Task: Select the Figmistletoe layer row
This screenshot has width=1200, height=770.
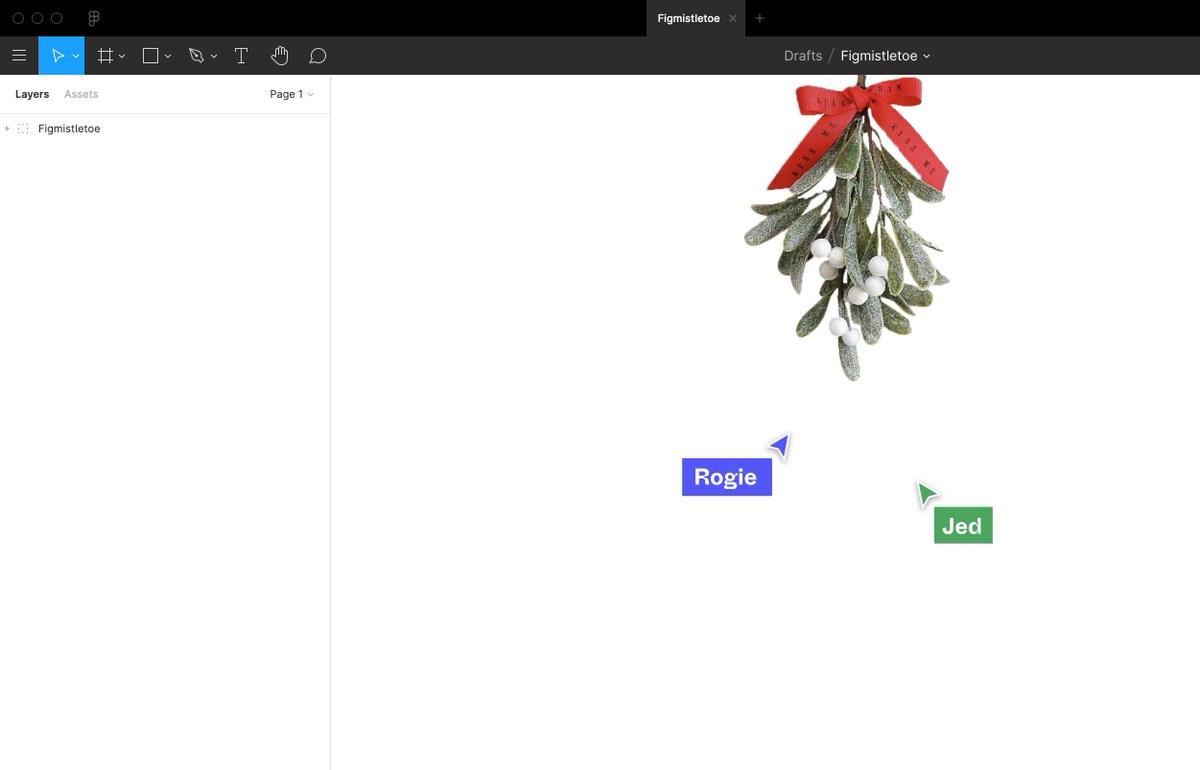Action: point(165,129)
